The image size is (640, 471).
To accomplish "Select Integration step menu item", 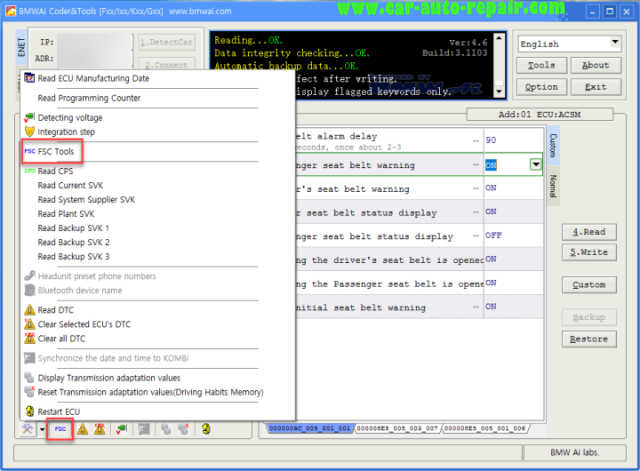I will [66, 132].
